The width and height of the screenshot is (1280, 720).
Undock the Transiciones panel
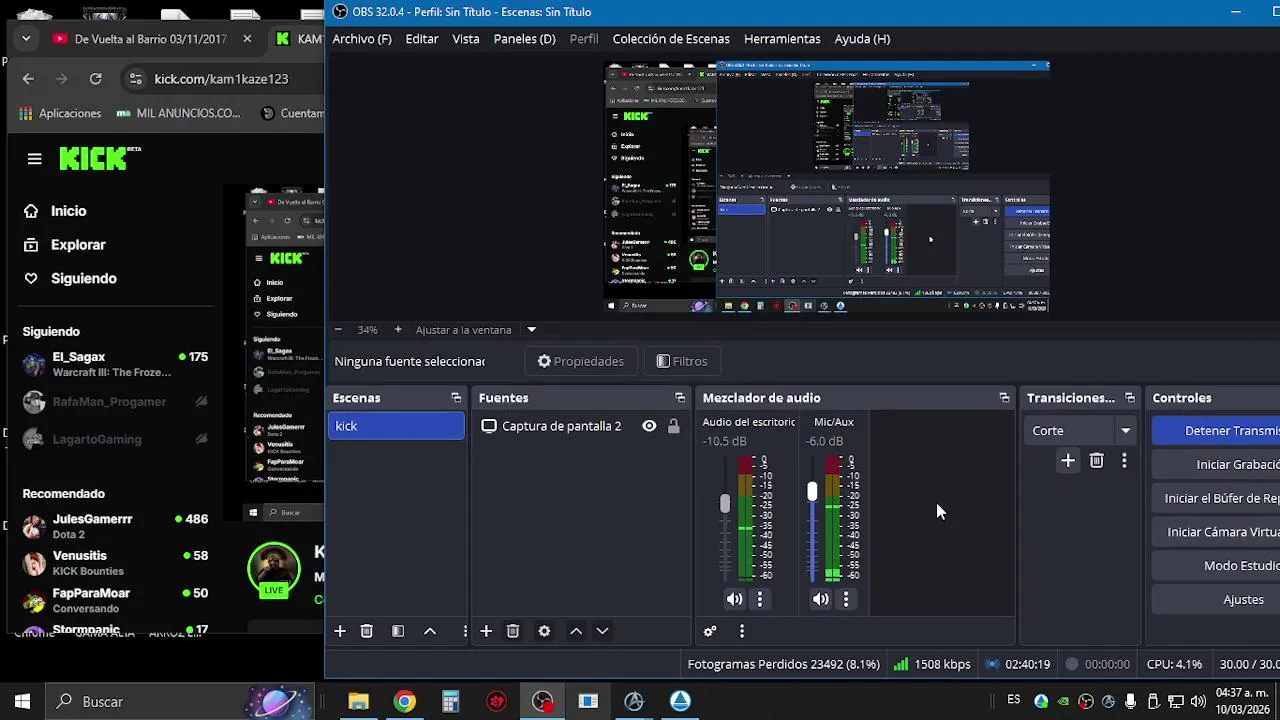1130,398
